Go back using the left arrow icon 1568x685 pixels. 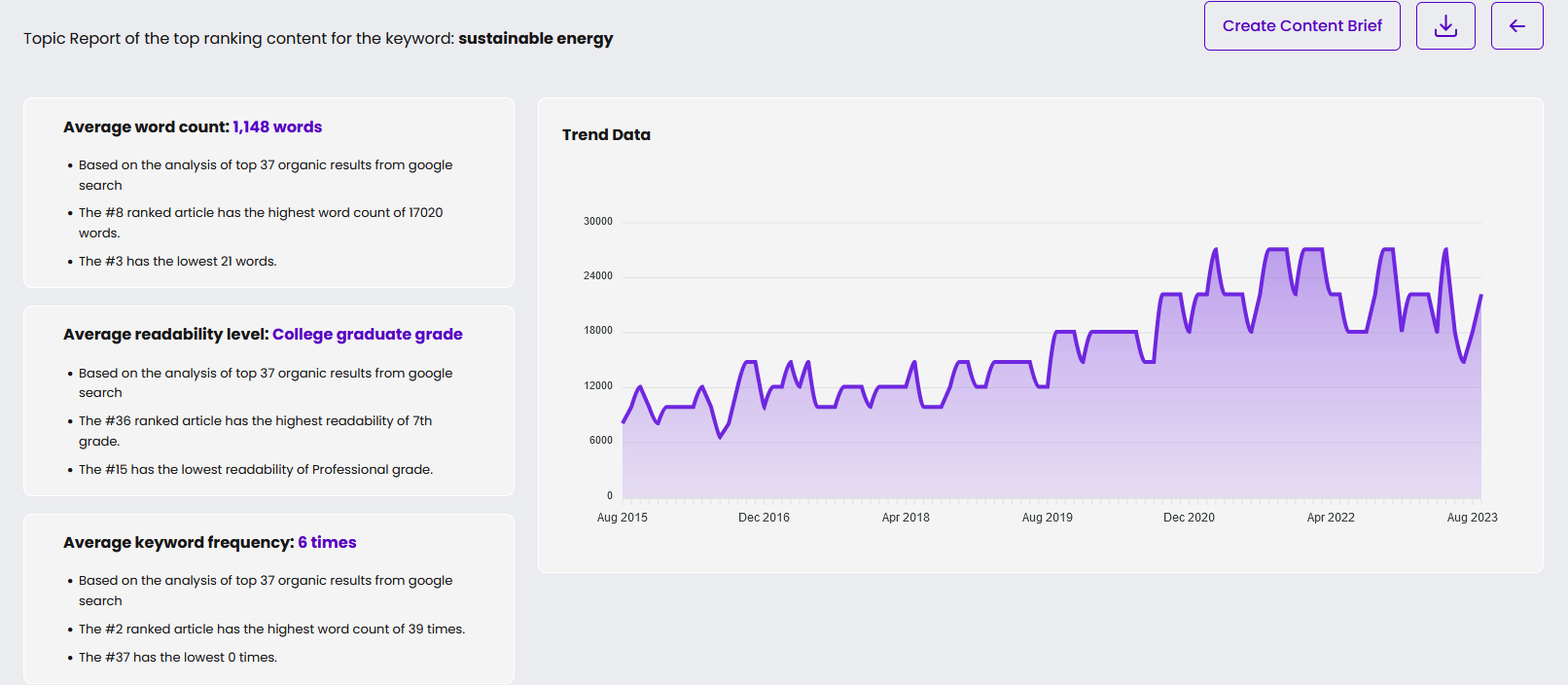coord(1516,26)
